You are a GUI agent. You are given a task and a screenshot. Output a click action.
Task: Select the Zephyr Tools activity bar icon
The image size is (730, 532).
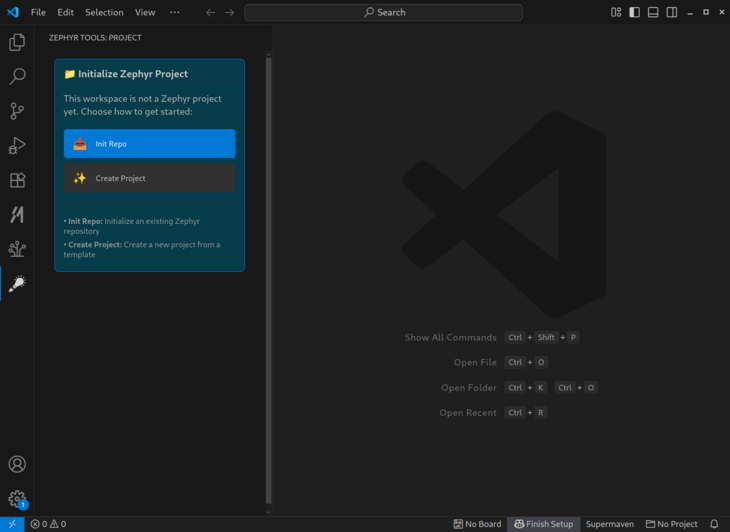click(x=17, y=283)
